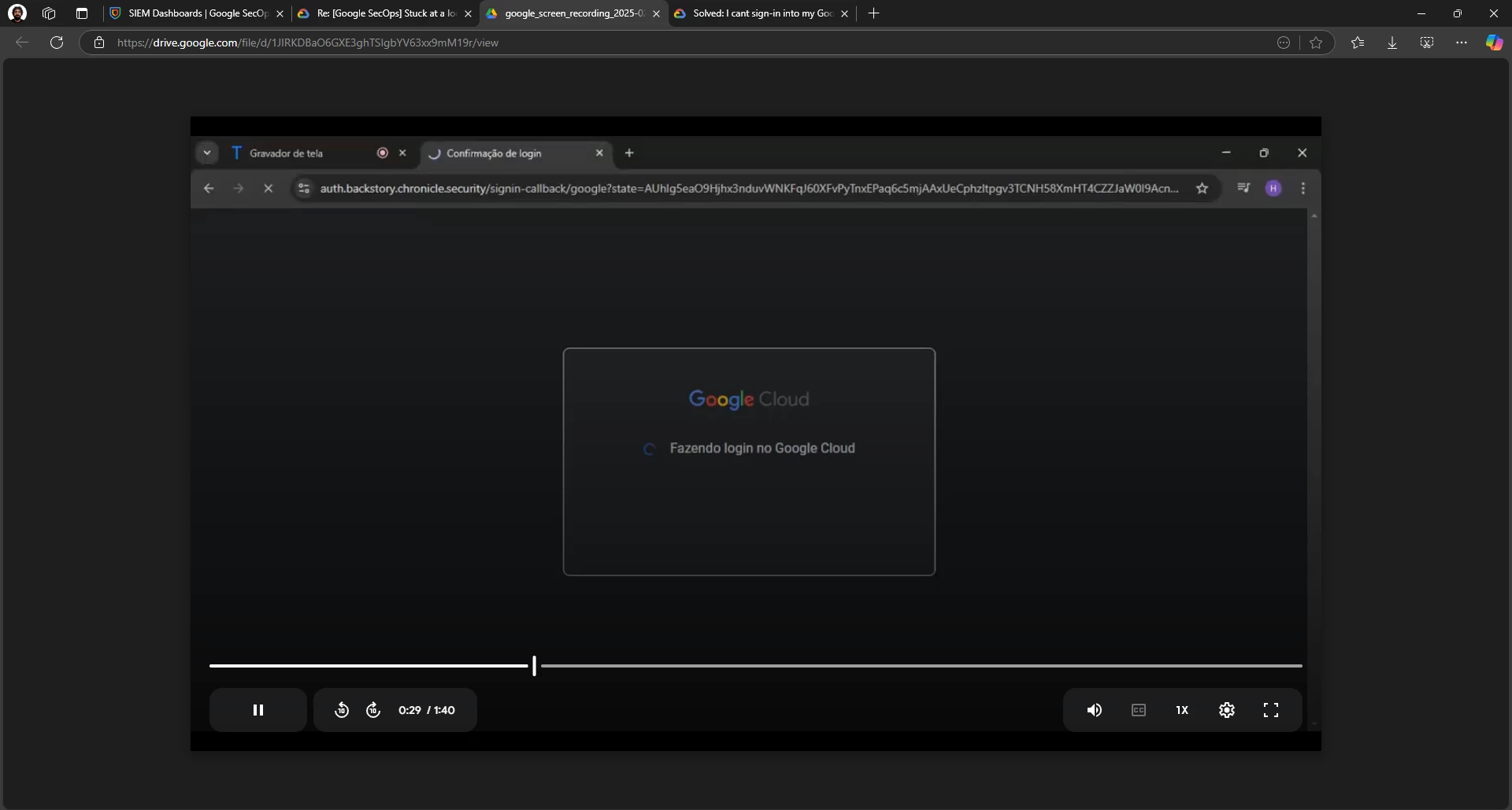Toggle closed captions on the video
The height and width of the screenshot is (810, 1512).
pyautogui.click(x=1139, y=710)
